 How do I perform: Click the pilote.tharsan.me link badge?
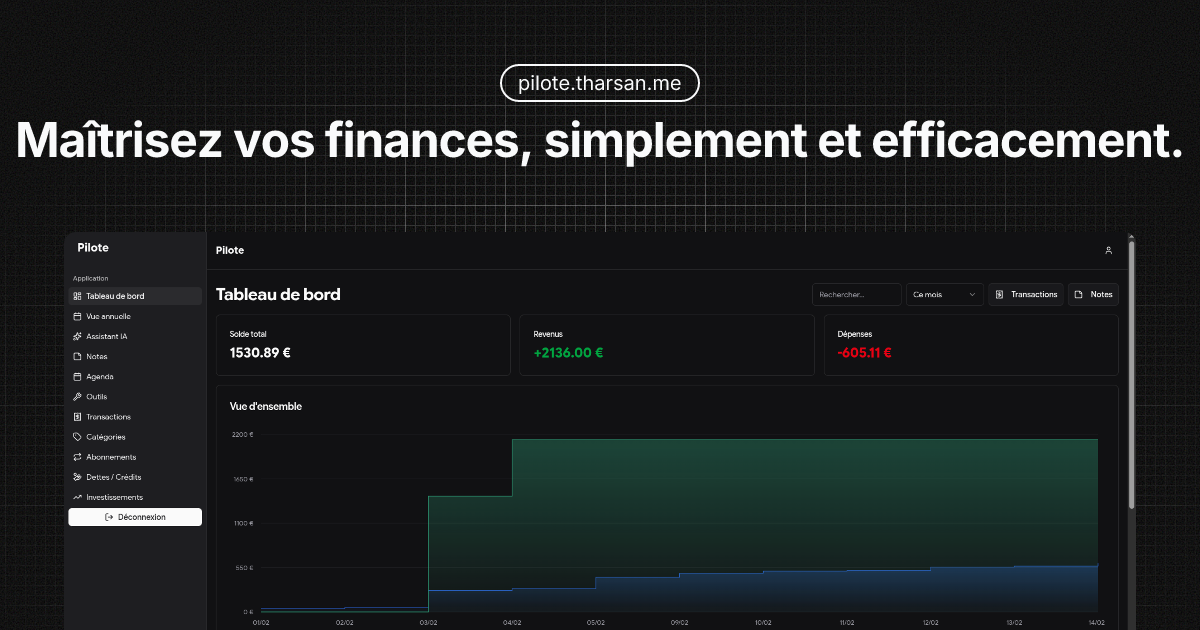coord(600,84)
